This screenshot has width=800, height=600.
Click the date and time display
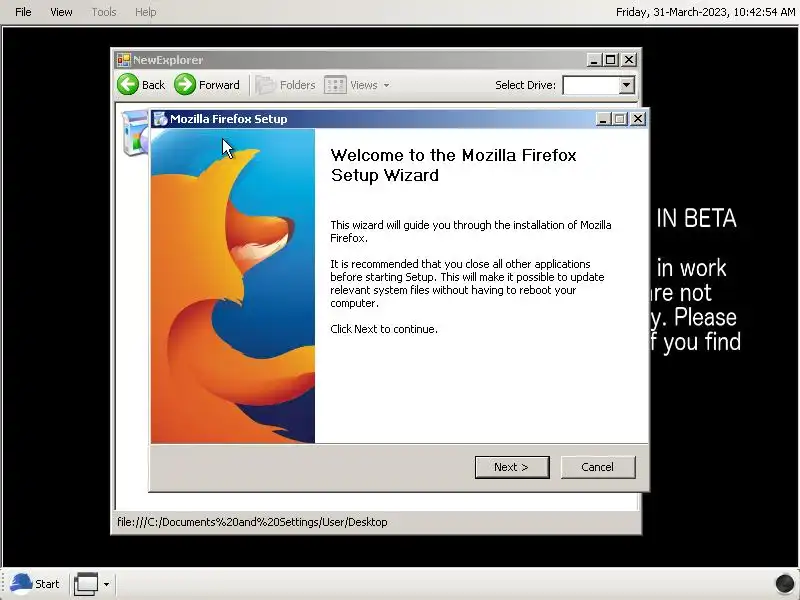coord(705,12)
